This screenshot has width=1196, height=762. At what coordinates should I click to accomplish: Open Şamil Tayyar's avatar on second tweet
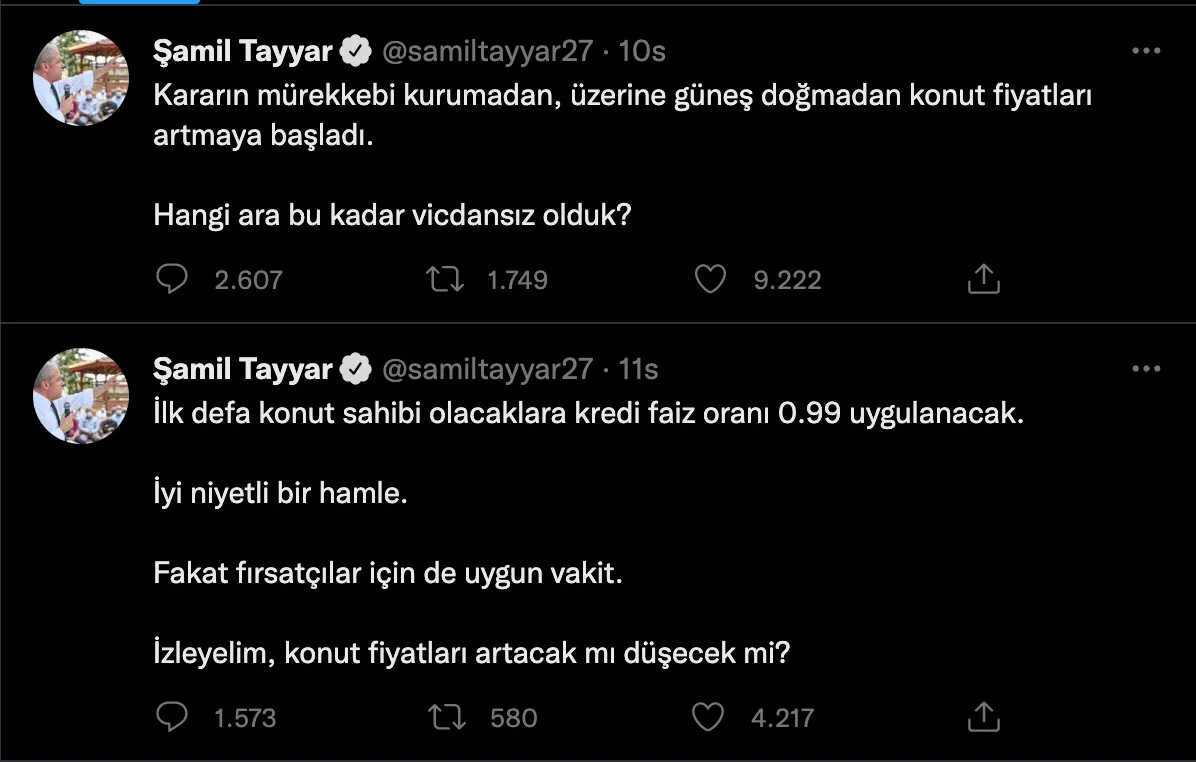pos(80,396)
